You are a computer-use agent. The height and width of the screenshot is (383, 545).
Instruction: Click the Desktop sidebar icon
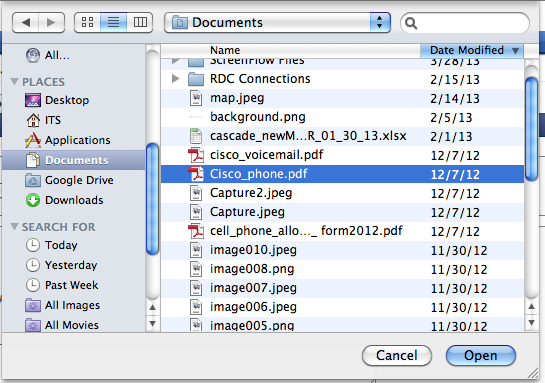(33, 100)
